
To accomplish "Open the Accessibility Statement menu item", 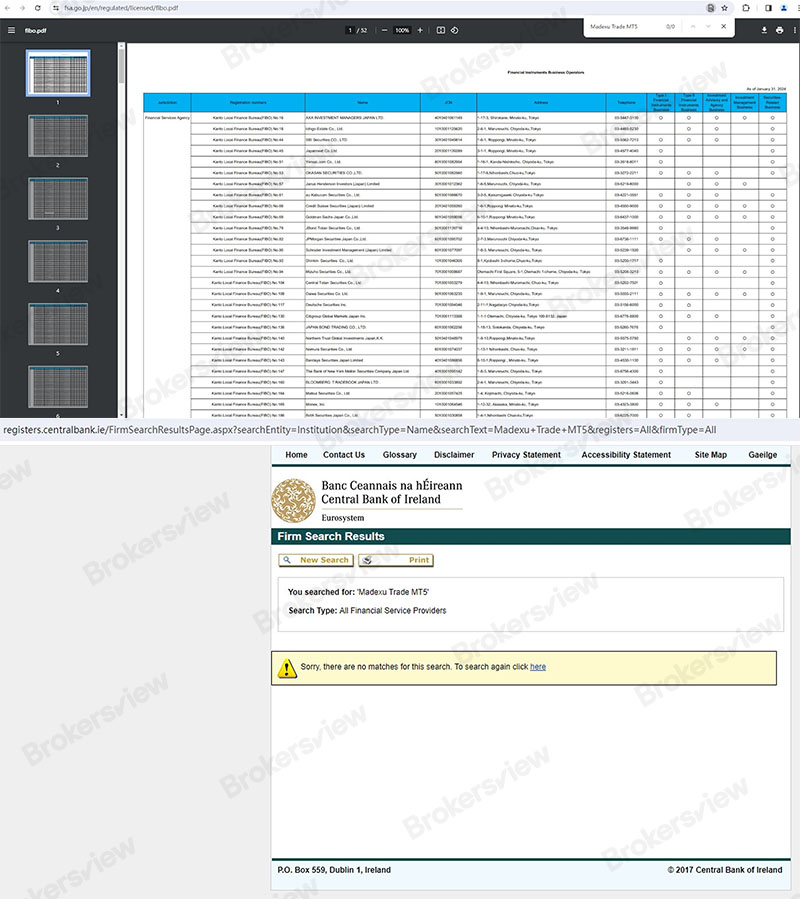I will tap(626, 455).
